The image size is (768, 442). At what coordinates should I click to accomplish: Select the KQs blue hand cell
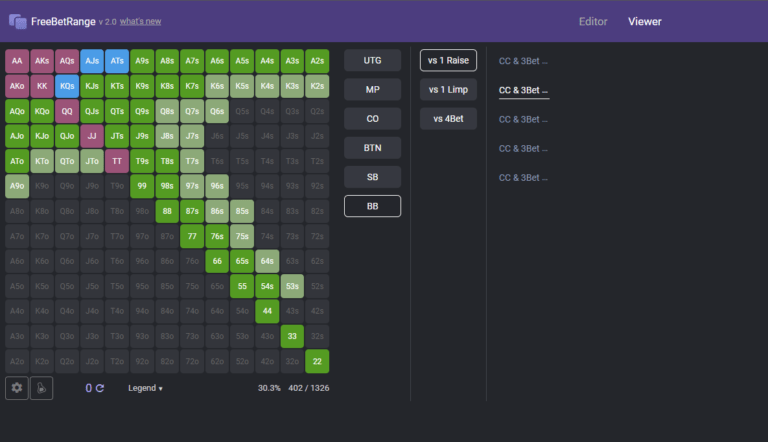[67, 86]
